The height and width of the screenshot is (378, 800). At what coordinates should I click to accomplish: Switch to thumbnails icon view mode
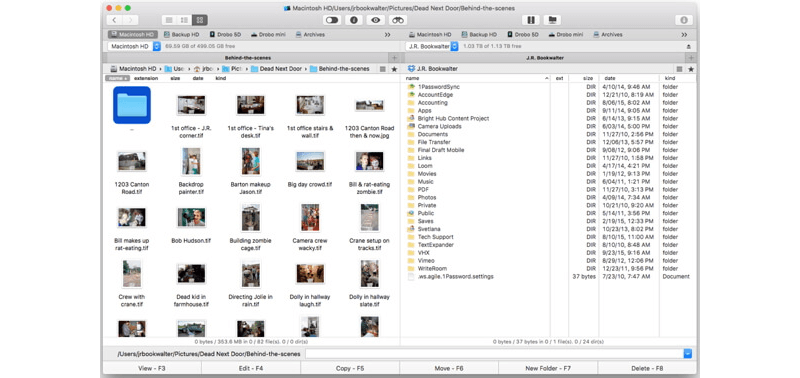199,20
